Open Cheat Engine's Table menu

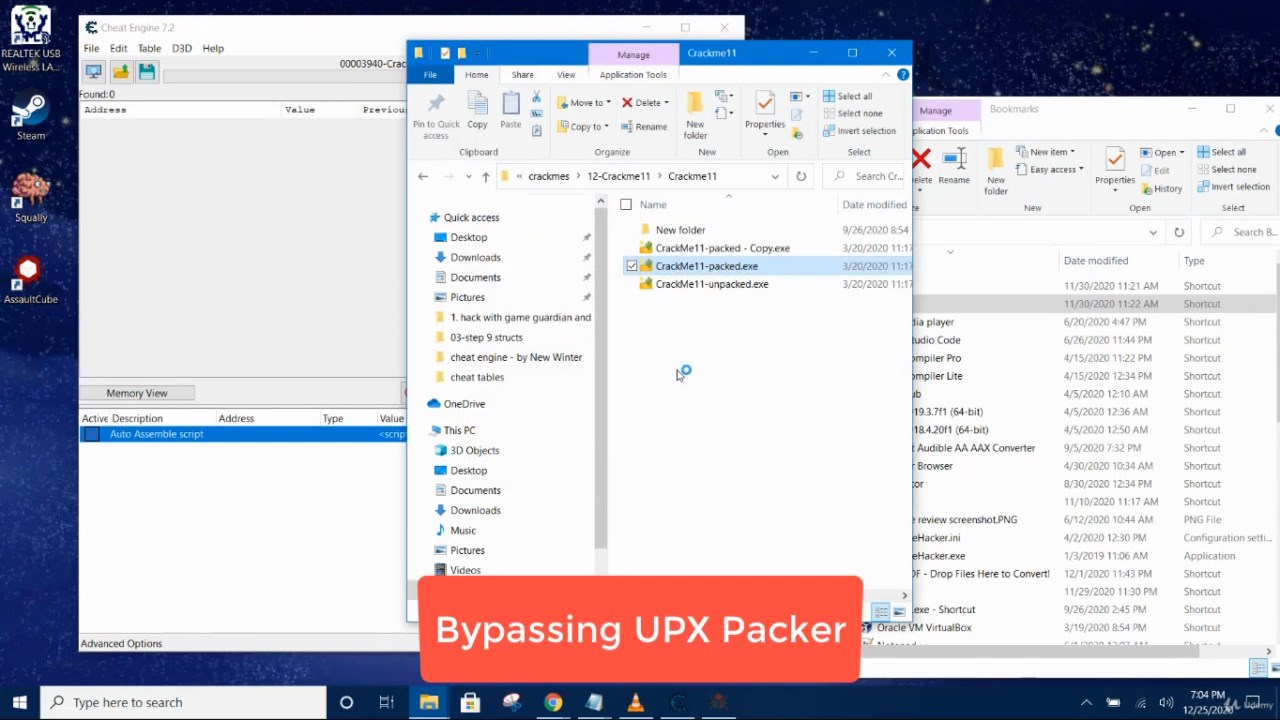coord(149,48)
